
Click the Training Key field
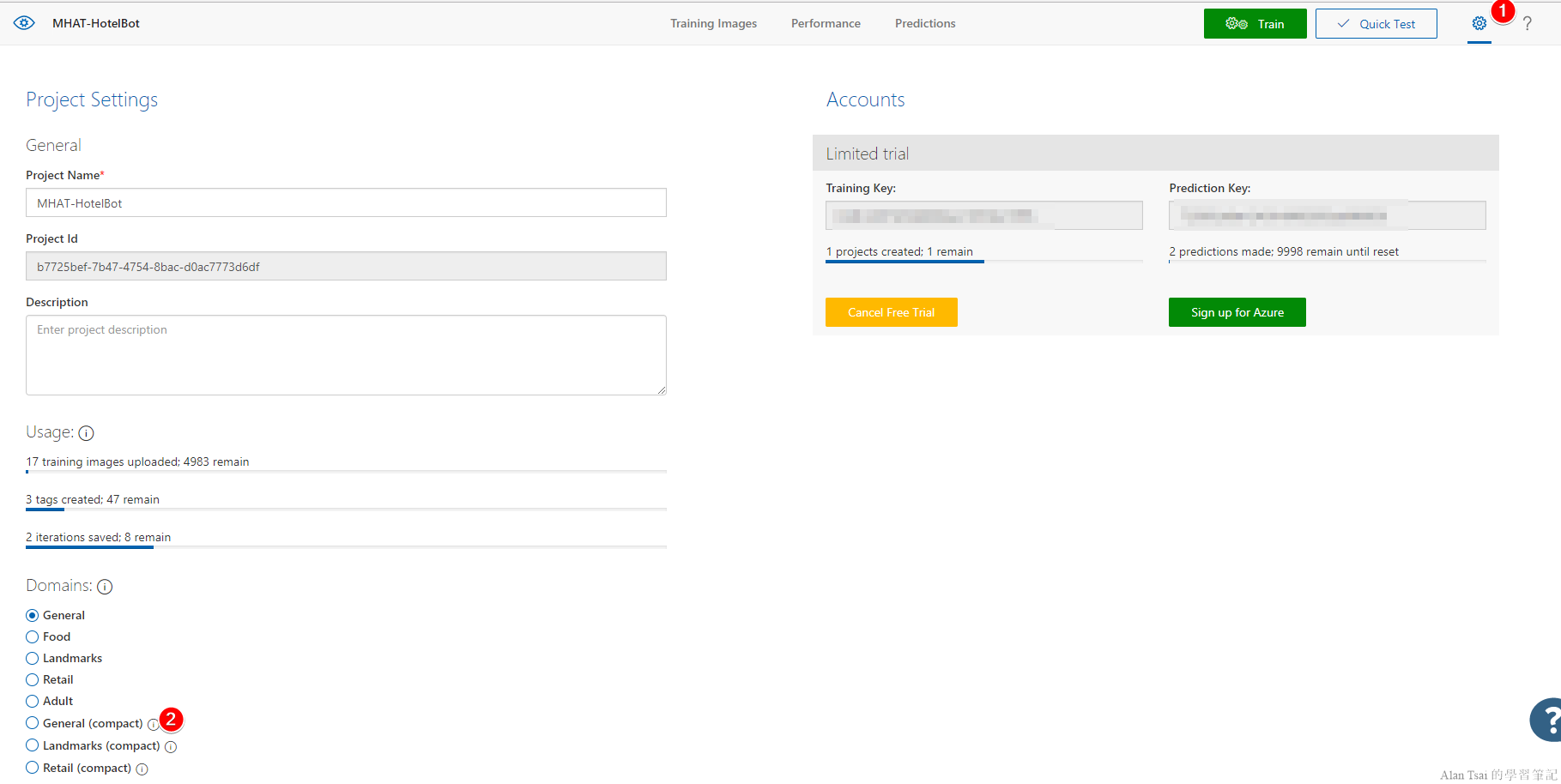983,215
